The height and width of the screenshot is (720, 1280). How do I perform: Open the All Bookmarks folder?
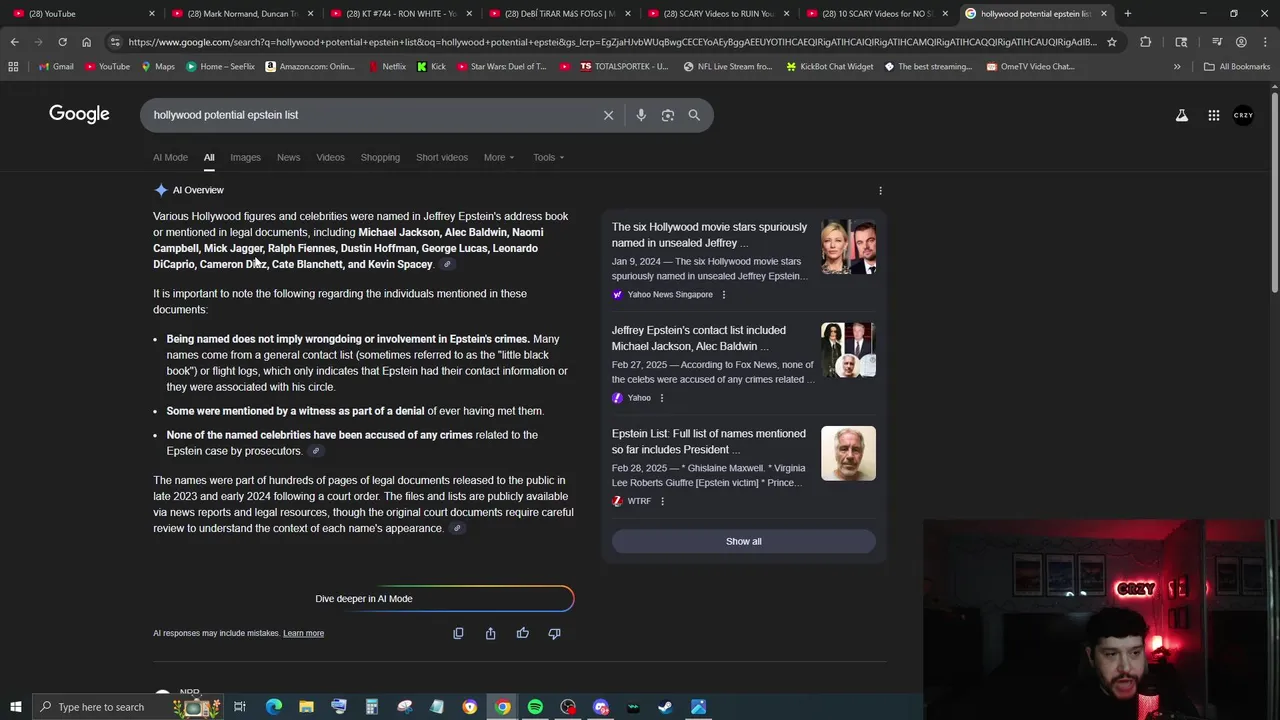click(x=1237, y=67)
